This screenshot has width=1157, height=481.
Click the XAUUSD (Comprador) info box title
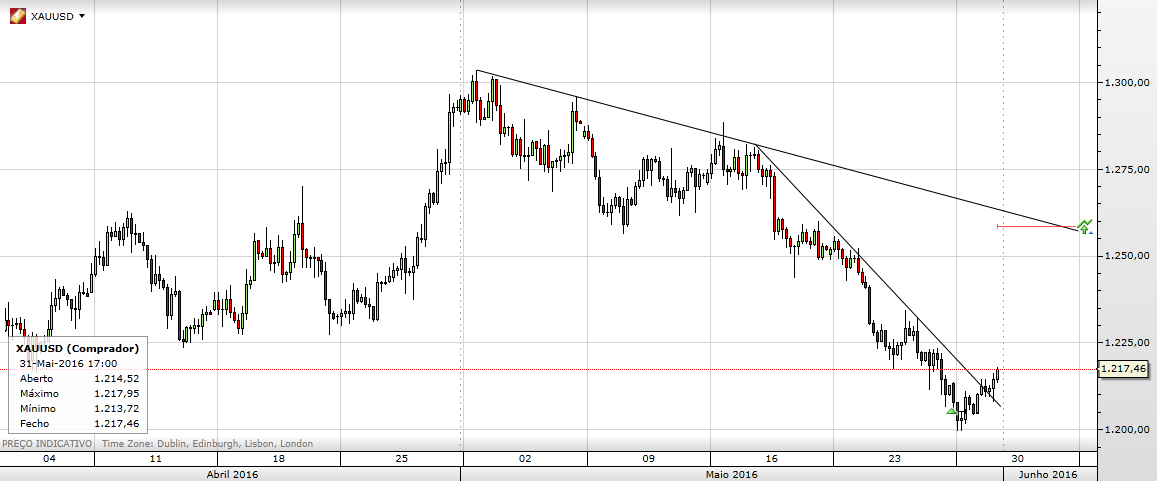tap(76, 348)
